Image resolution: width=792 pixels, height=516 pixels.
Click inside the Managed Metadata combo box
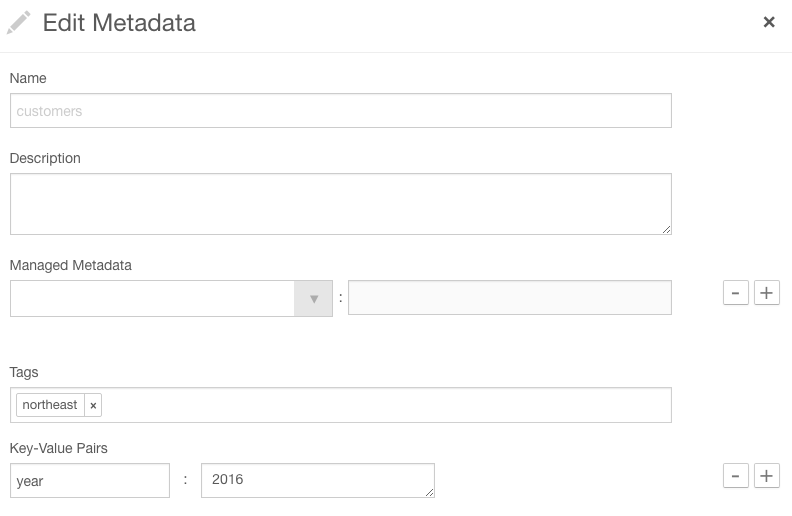click(152, 299)
